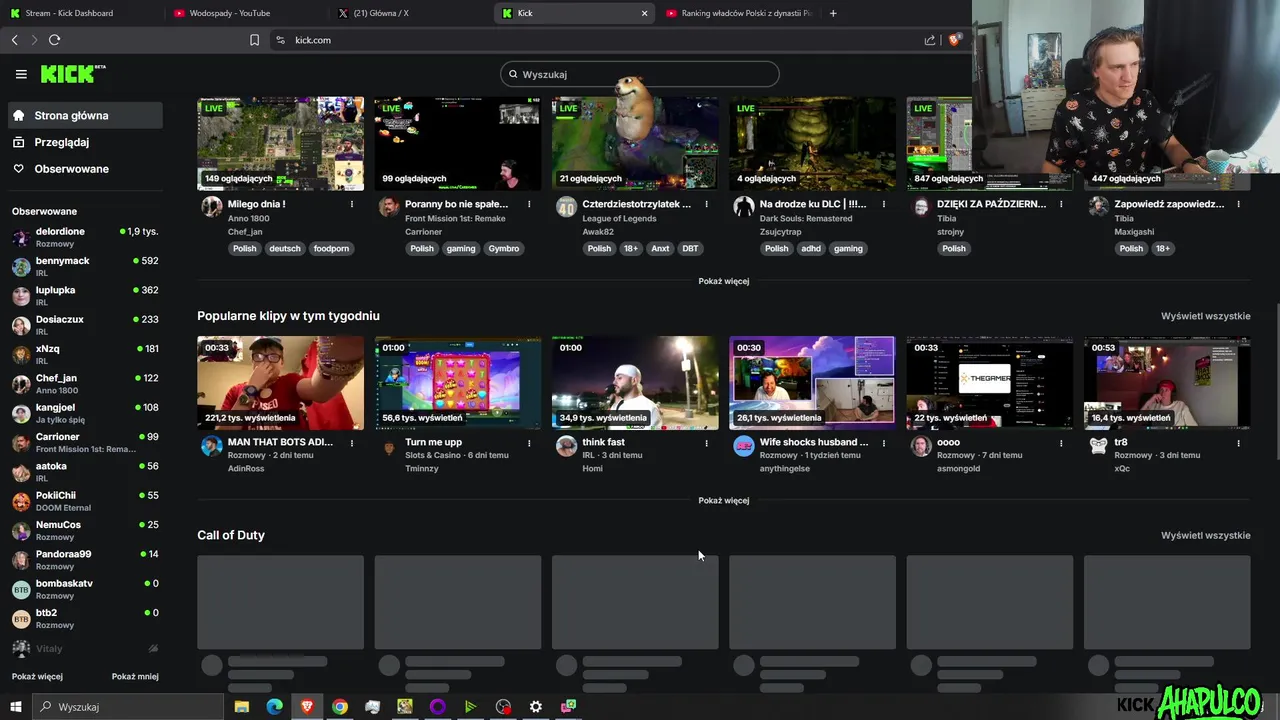This screenshot has width=1280, height=720.
Task: Open Chef_jan streamer avatar
Action: pyautogui.click(x=211, y=207)
